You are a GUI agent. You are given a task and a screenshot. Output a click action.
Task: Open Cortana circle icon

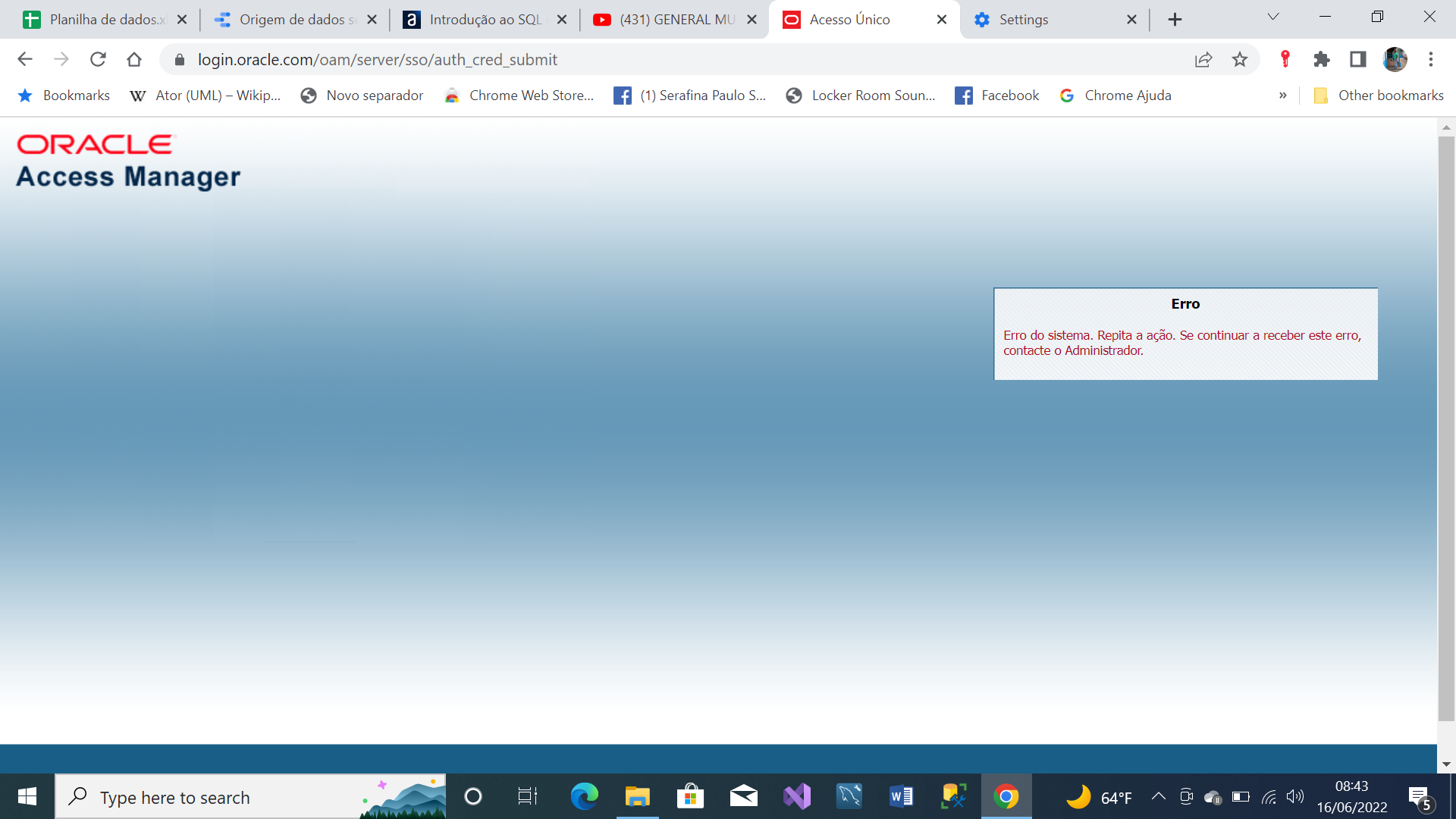tap(473, 797)
